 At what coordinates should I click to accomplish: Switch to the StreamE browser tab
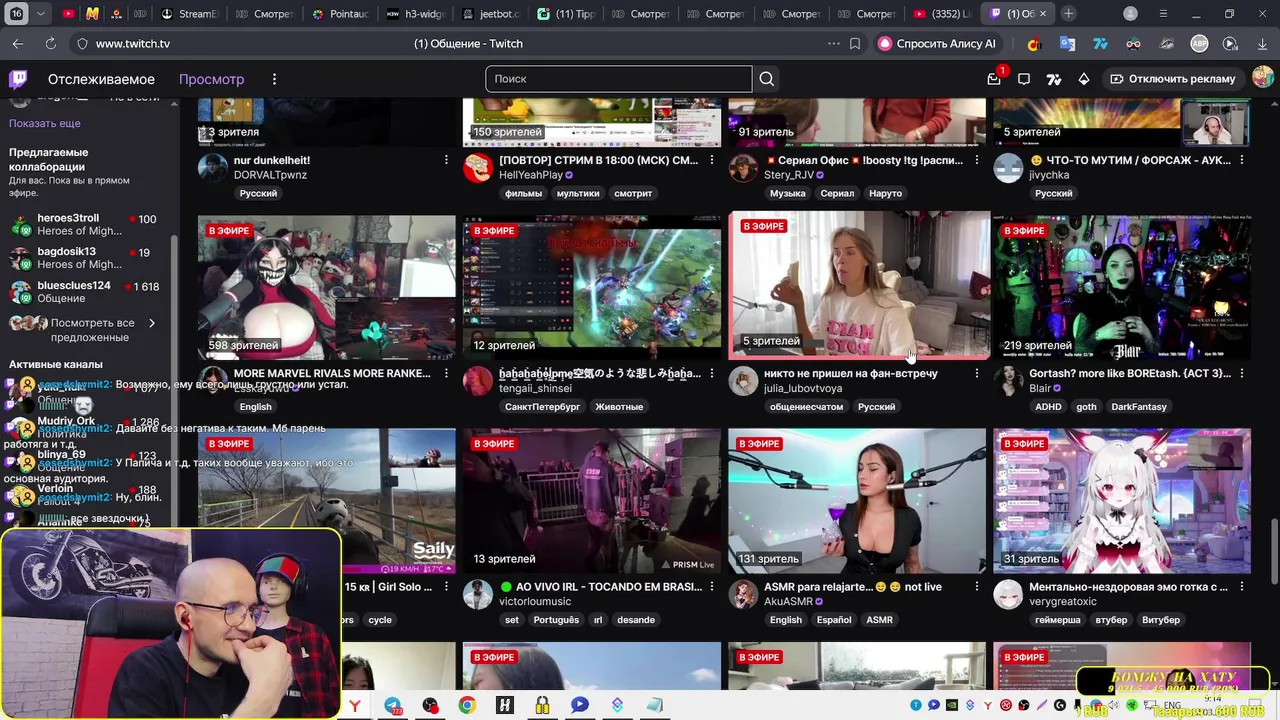pyautogui.click(x=190, y=14)
